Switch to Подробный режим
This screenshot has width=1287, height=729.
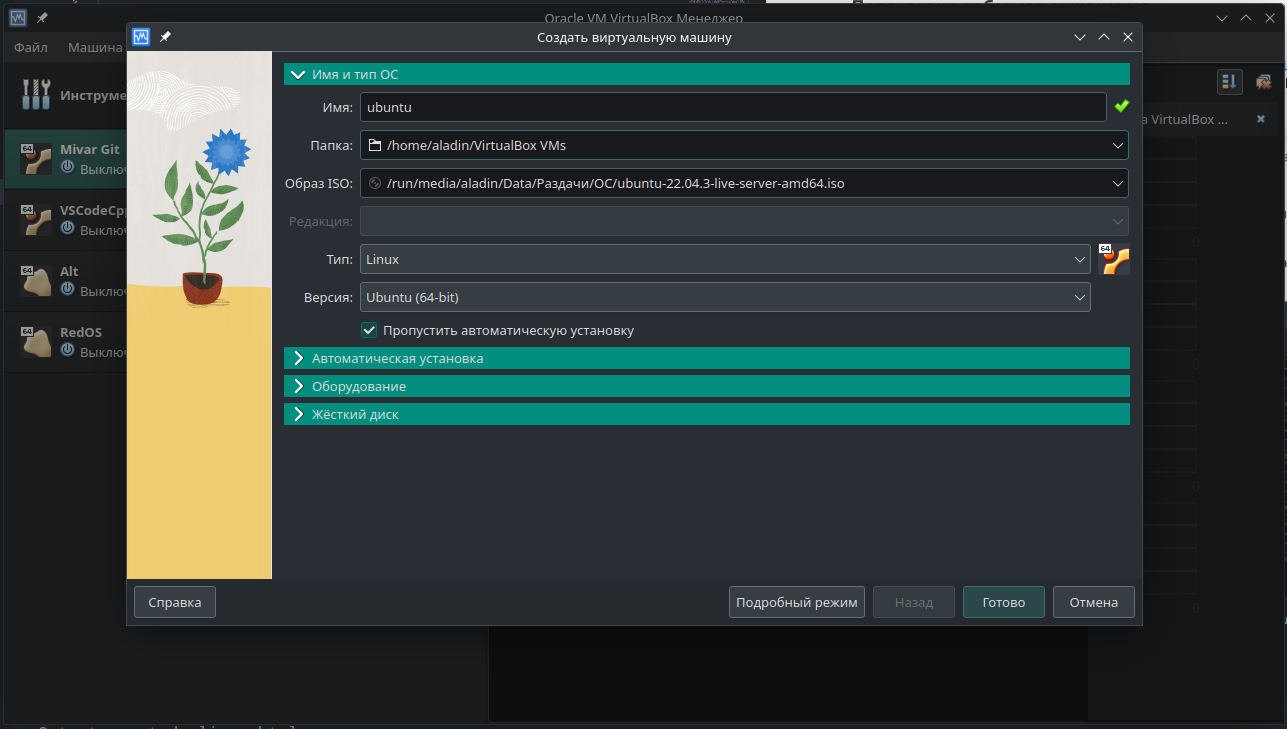796,601
